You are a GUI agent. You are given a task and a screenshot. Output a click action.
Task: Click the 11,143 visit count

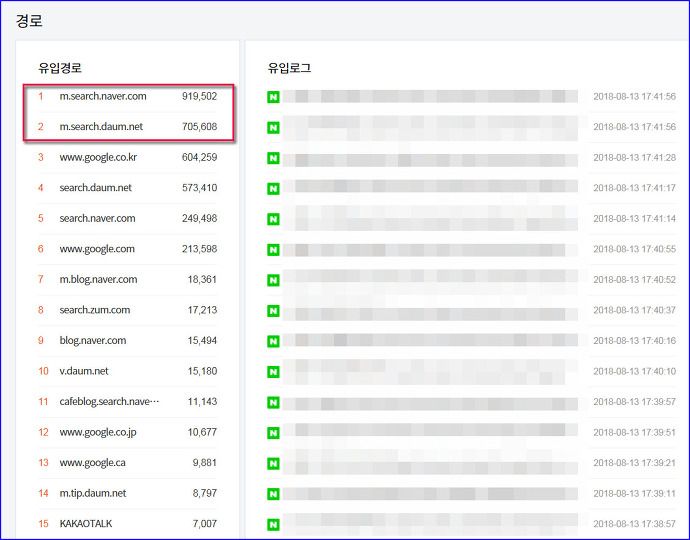point(202,401)
